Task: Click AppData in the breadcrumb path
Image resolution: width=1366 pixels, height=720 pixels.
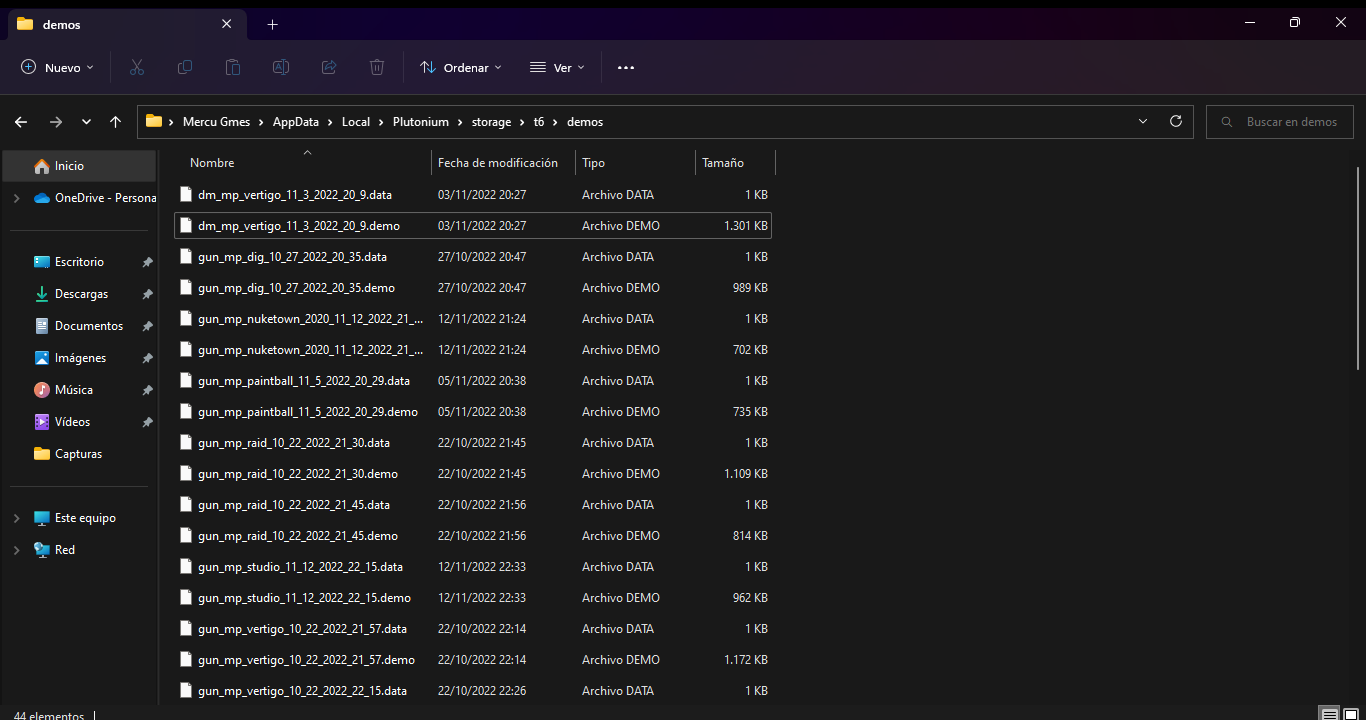Action: (x=295, y=122)
